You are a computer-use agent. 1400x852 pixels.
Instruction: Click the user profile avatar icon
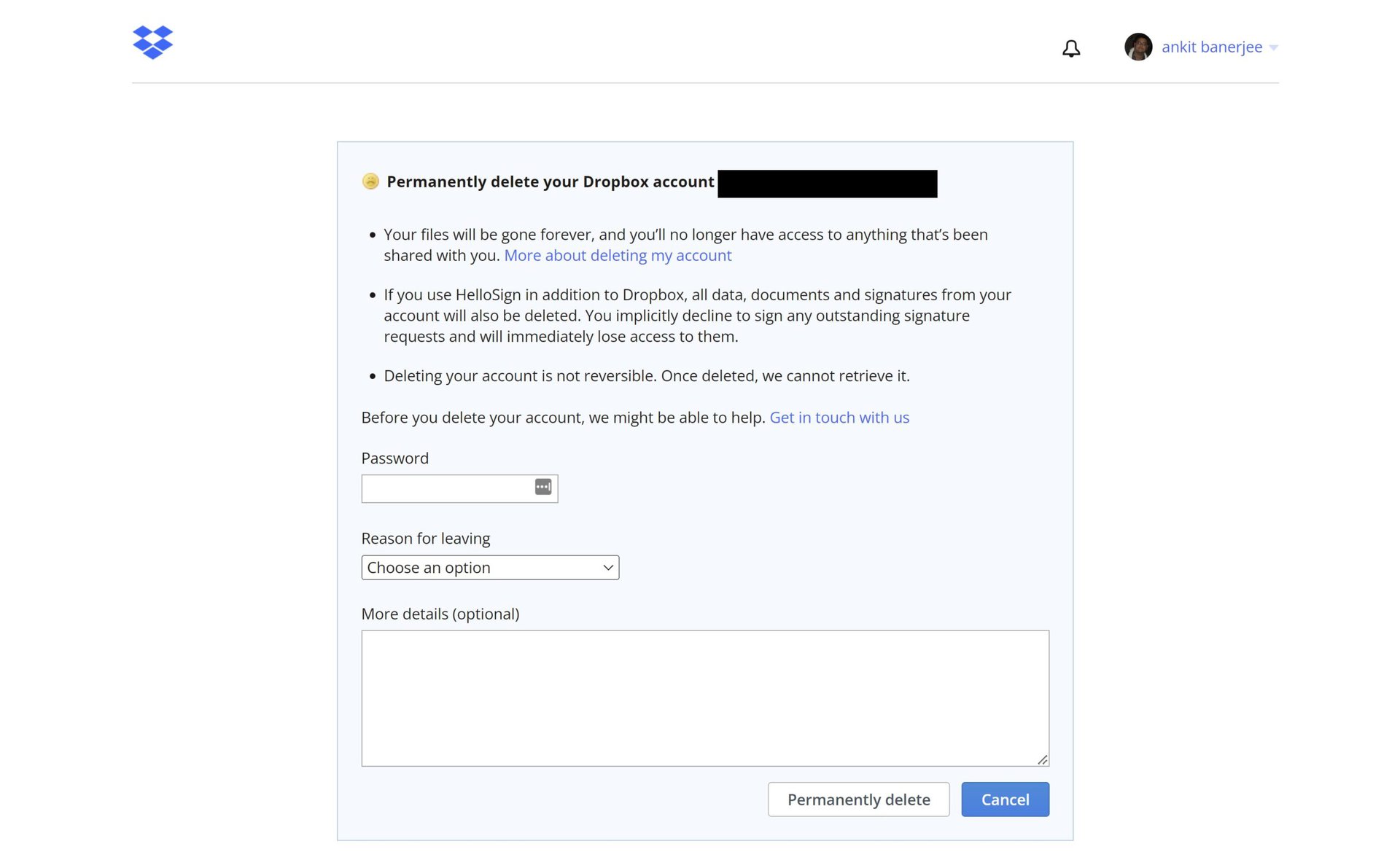(1138, 46)
